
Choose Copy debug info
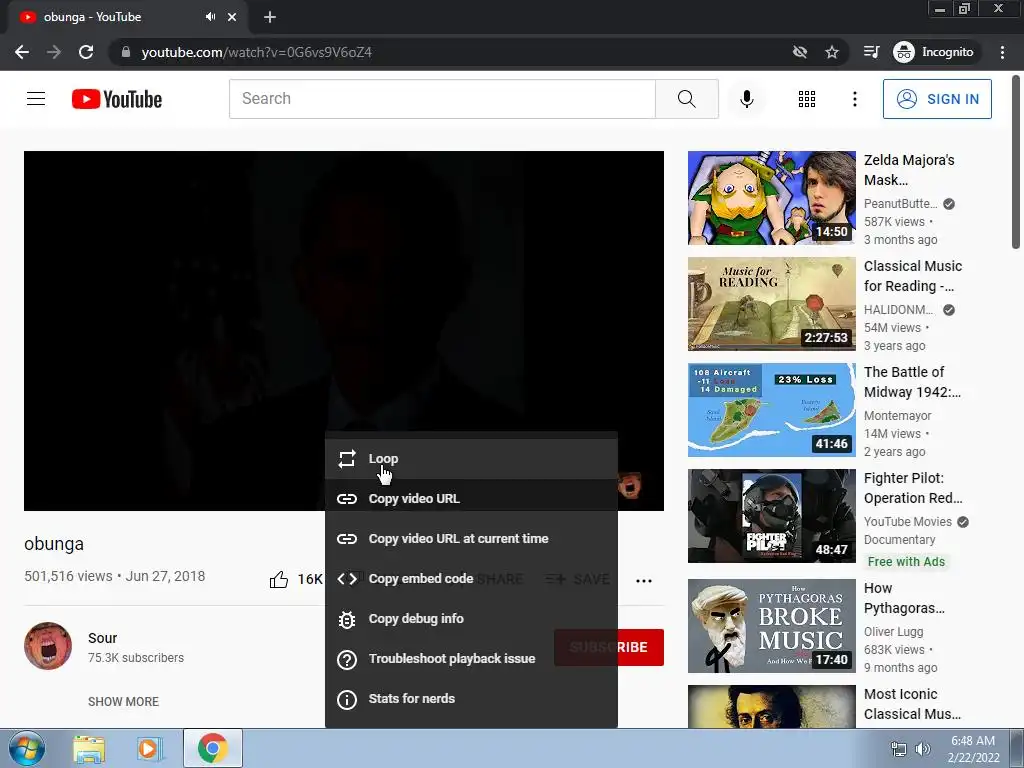coord(471,618)
